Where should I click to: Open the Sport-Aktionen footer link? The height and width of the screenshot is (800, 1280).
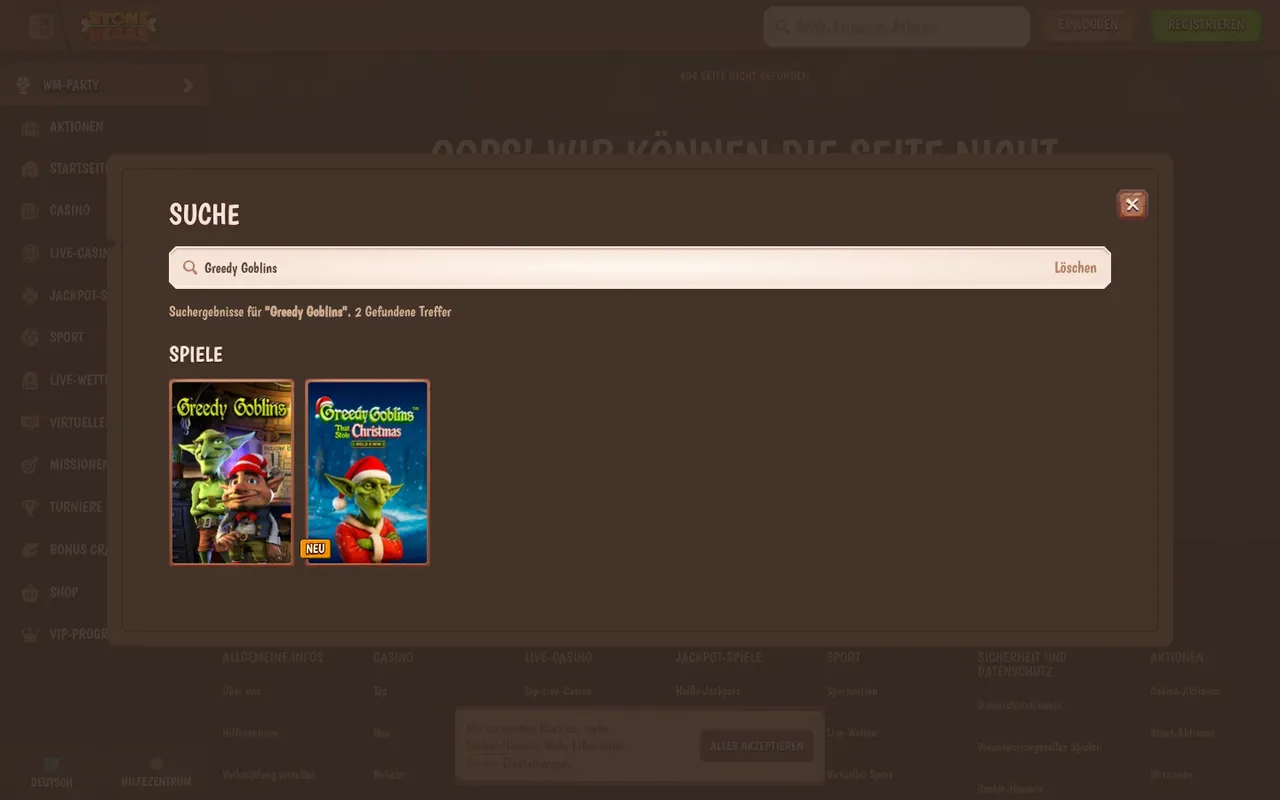(1182, 733)
